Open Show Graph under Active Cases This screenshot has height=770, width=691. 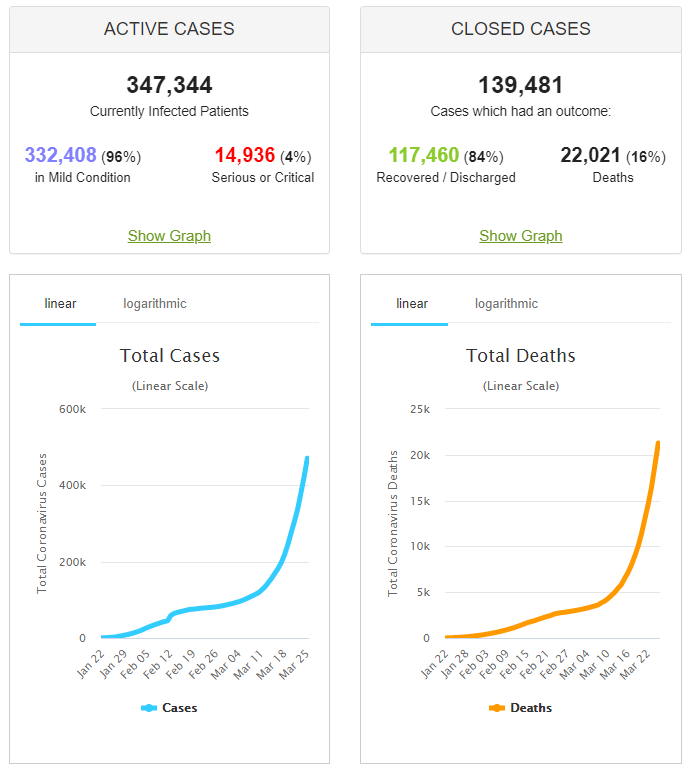[169, 236]
